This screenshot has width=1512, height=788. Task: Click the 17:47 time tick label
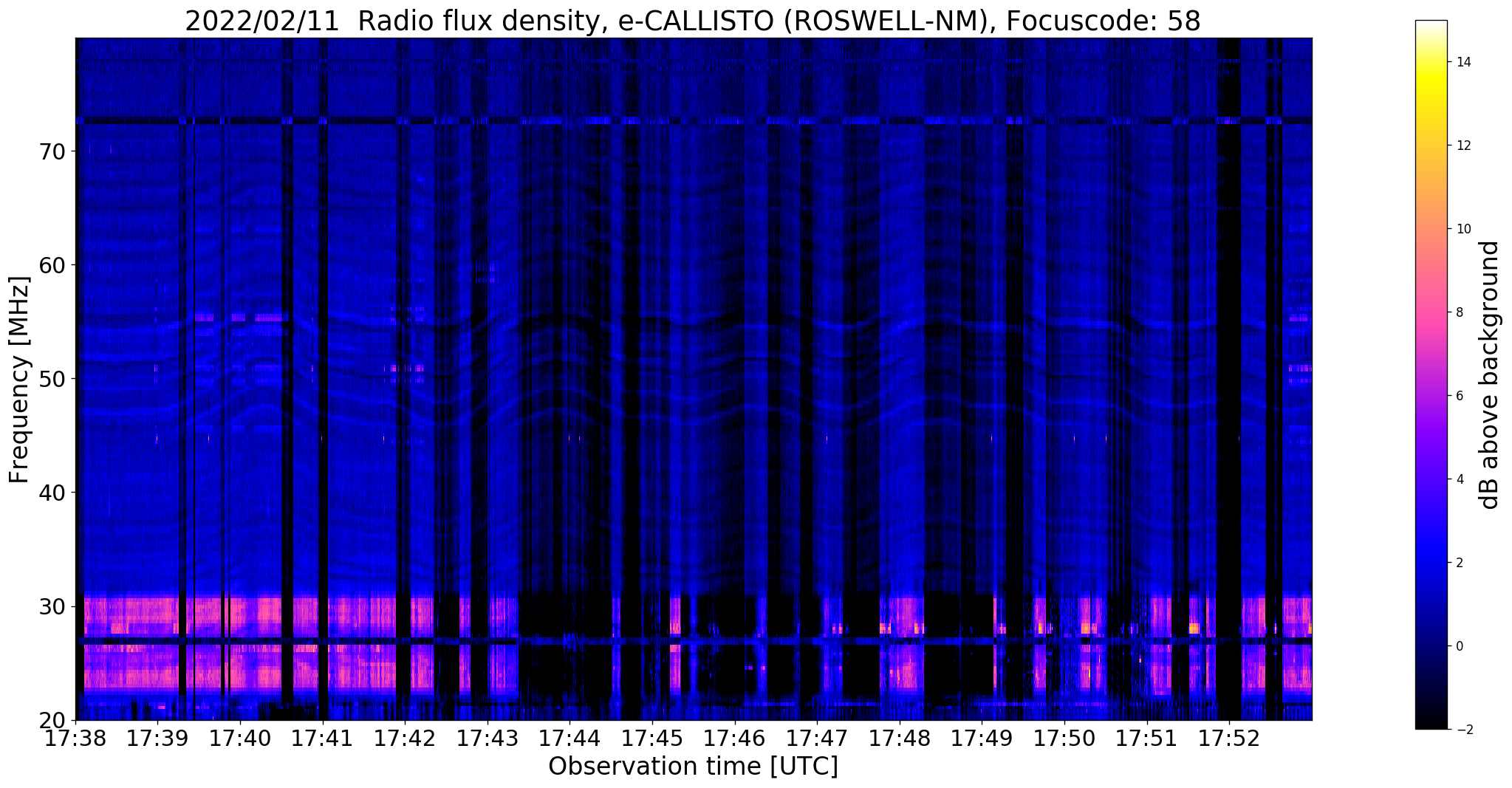pyautogui.click(x=817, y=739)
